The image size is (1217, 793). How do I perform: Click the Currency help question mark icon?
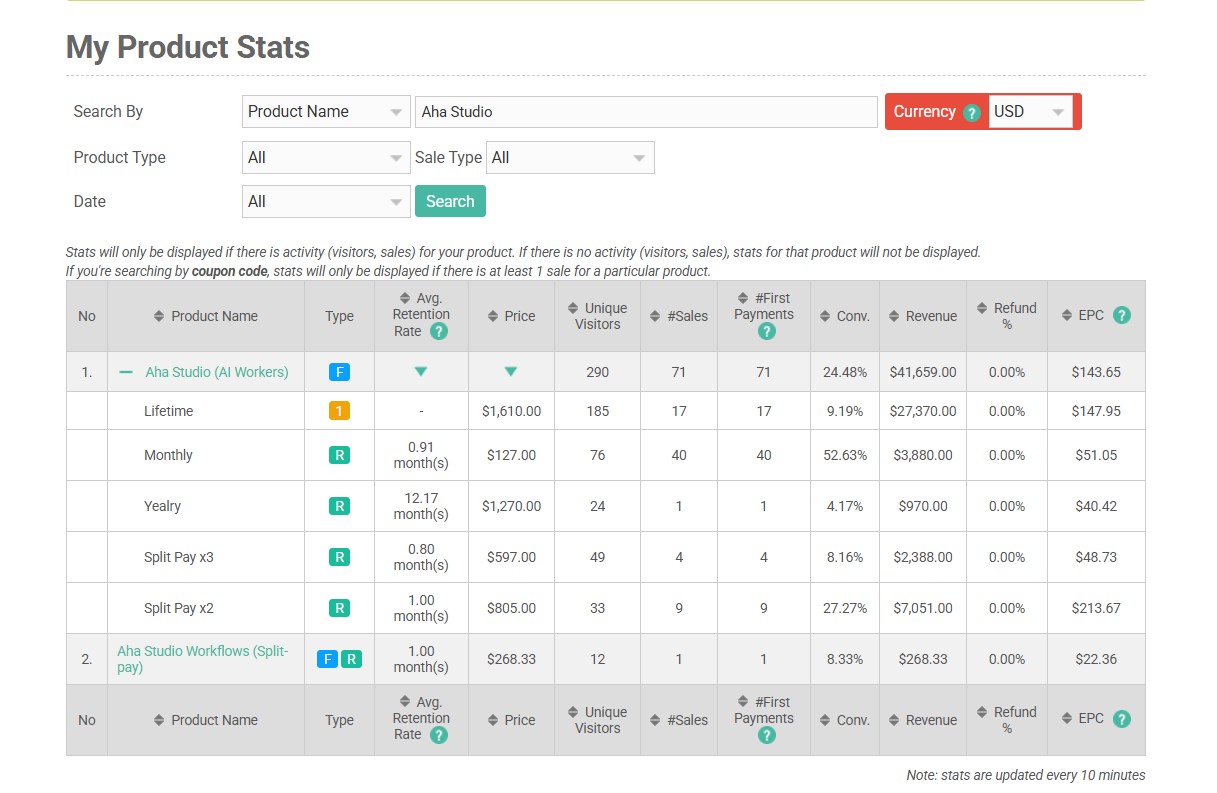click(x=971, y=113)
